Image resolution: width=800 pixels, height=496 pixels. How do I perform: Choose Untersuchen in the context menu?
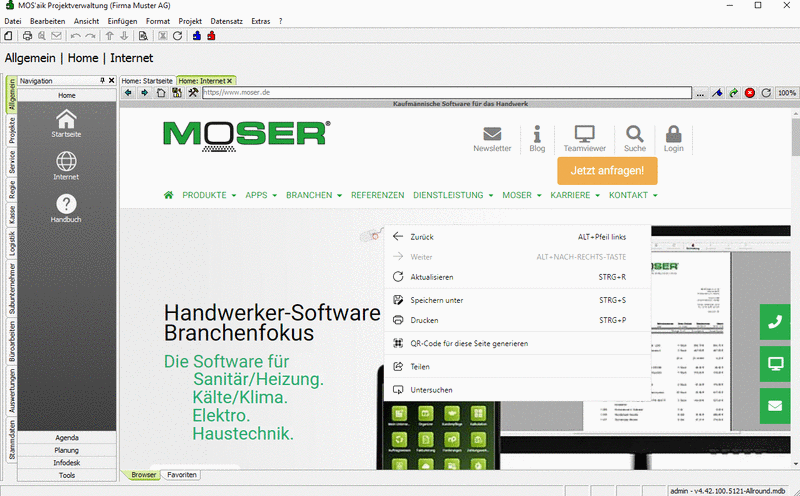click(x=517, y=390)
